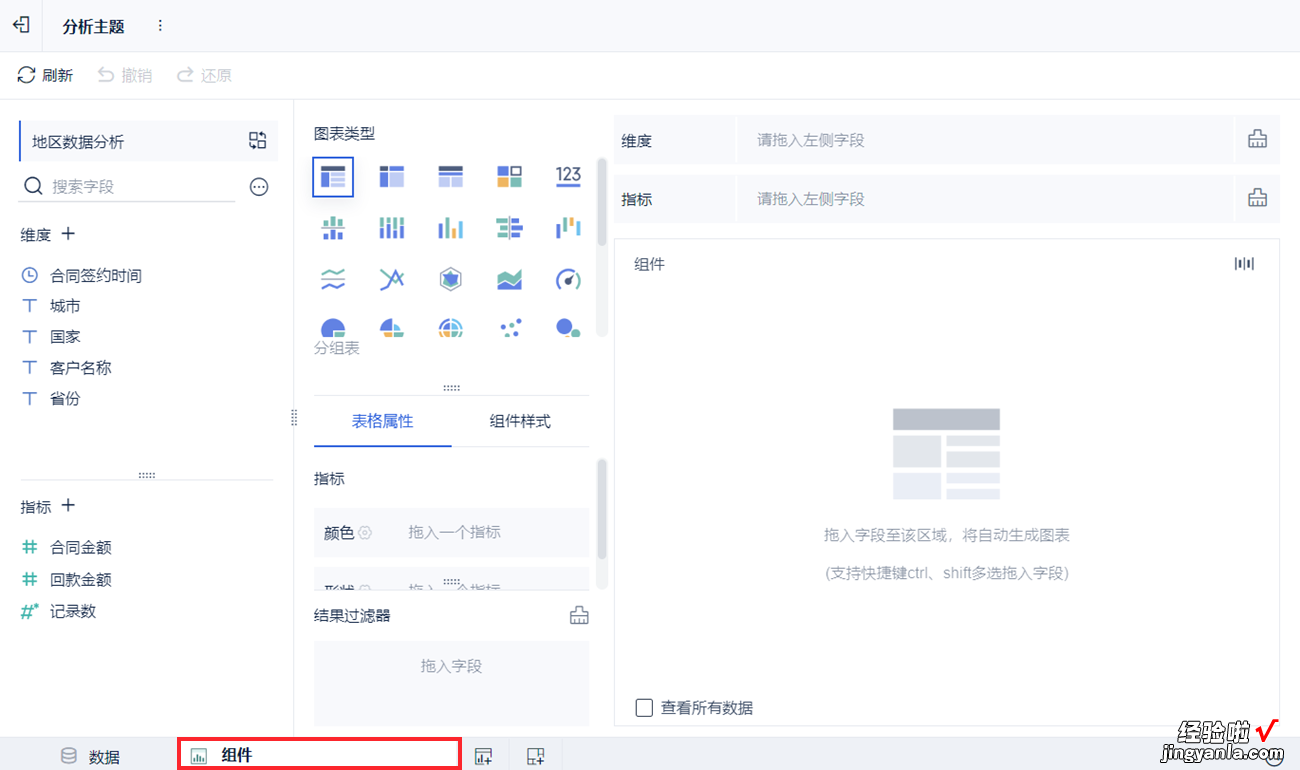Screen dimensions: 1300x770
Task: Choose the comparison bar chart type
Action: tap(509, 229)
